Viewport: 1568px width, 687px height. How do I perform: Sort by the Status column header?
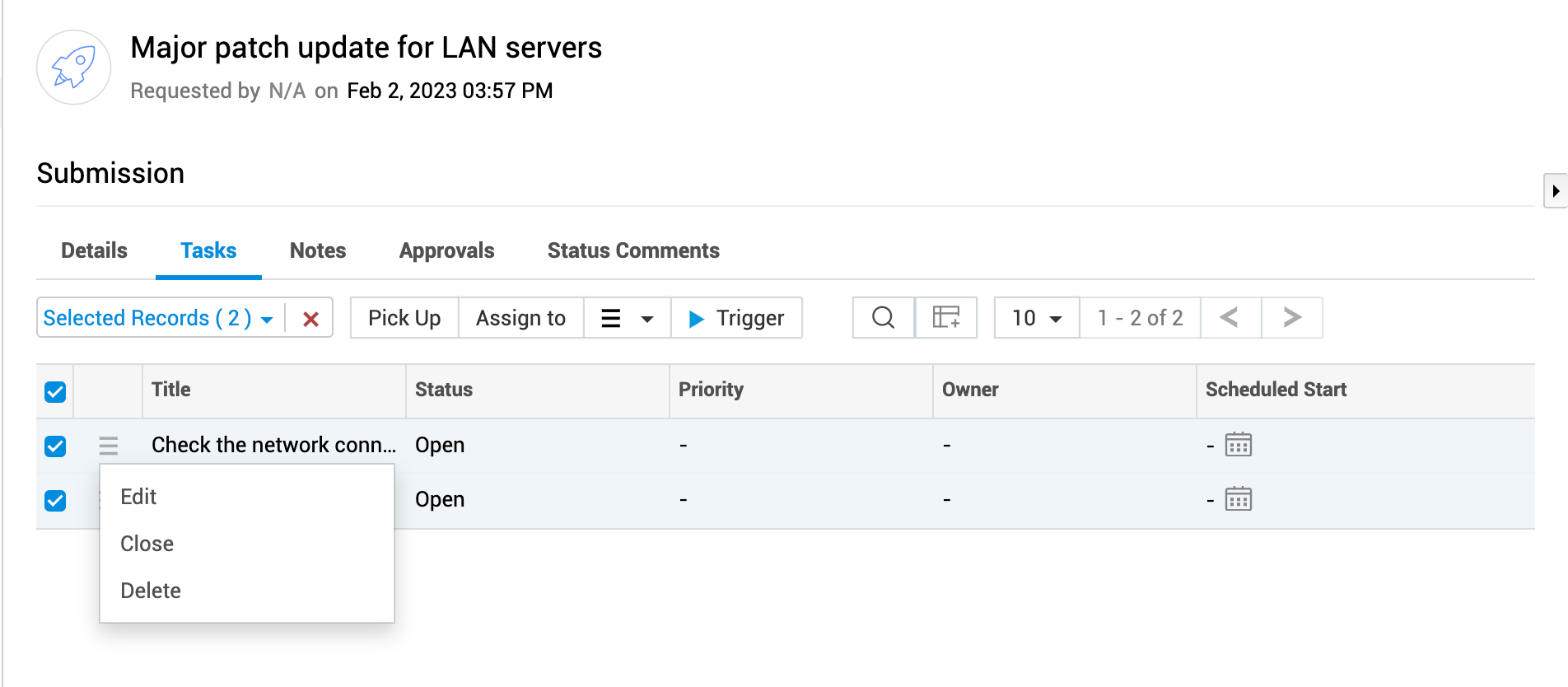point(444,390)
